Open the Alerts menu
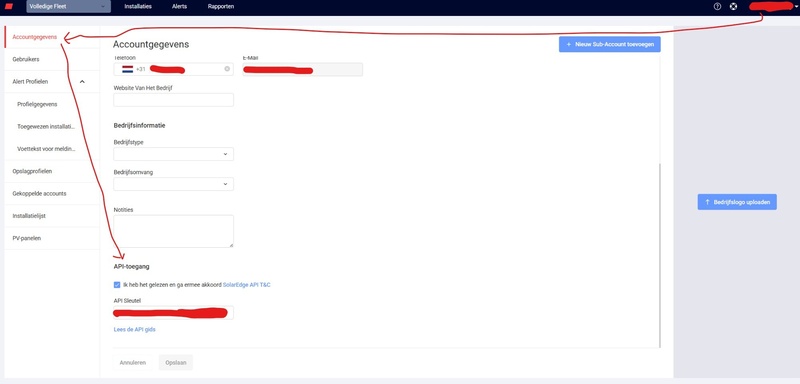This screenshot has width=800, height=384. [180, 7]
